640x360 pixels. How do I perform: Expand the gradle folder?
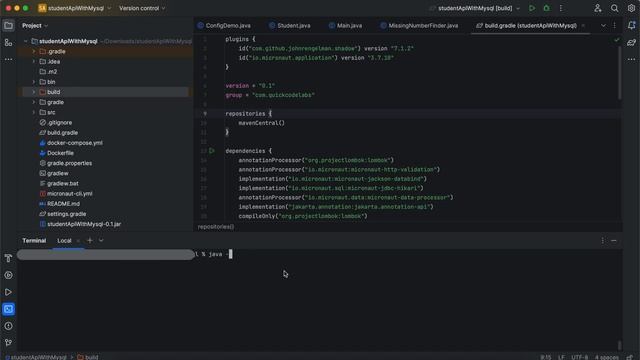tap(34, 102)
